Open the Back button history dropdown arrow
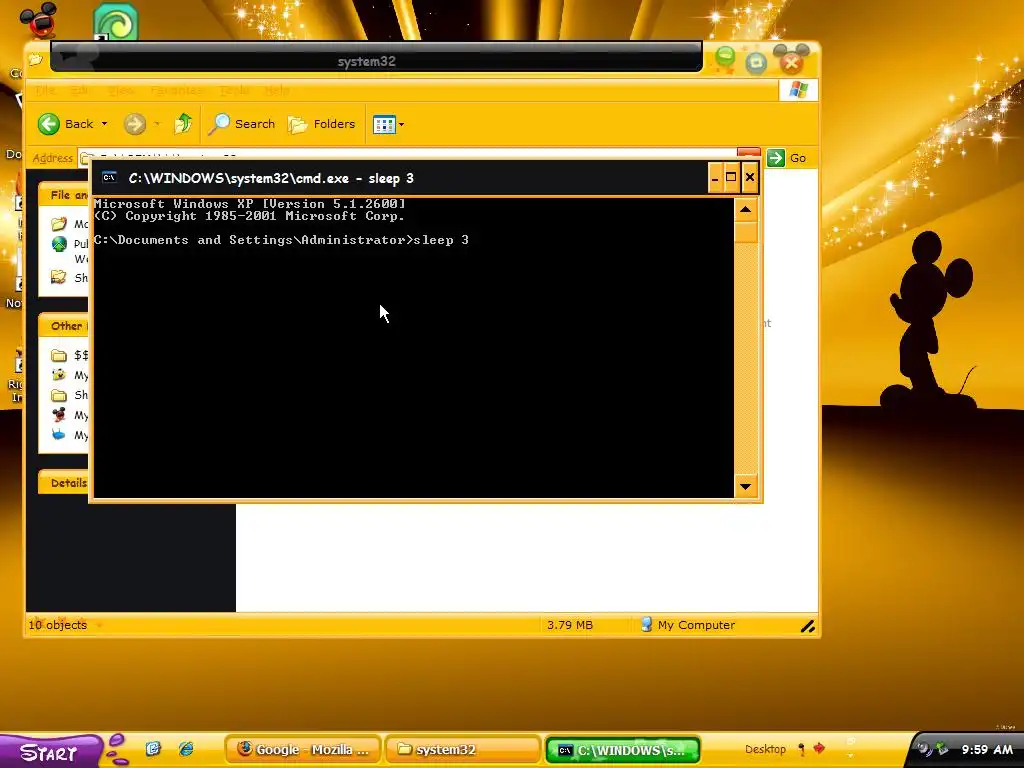Viewport: 1024px width, 768px height. [x=104, y=123]
